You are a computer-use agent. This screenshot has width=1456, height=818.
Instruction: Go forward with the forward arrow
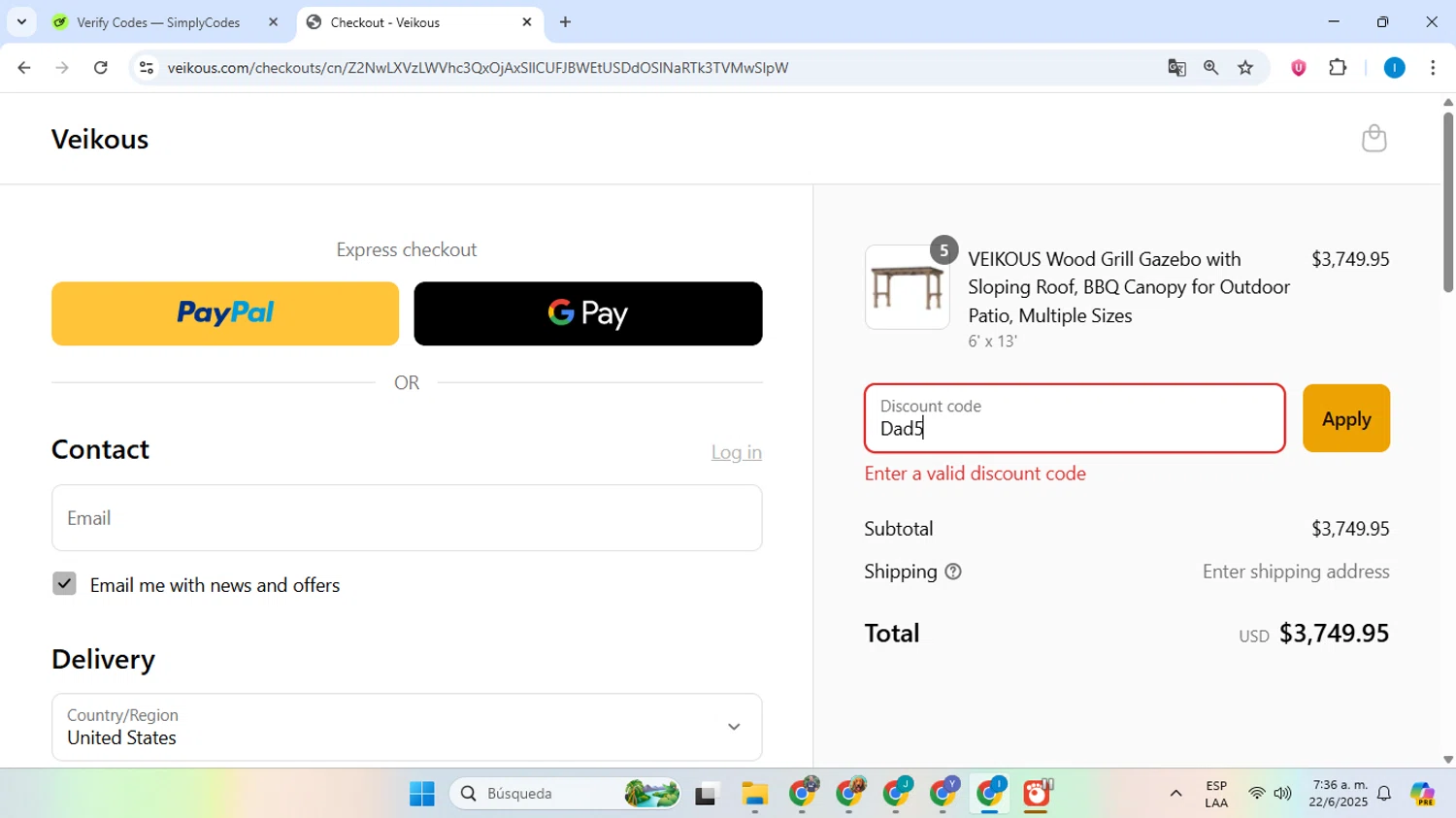[x=62, y=68]
